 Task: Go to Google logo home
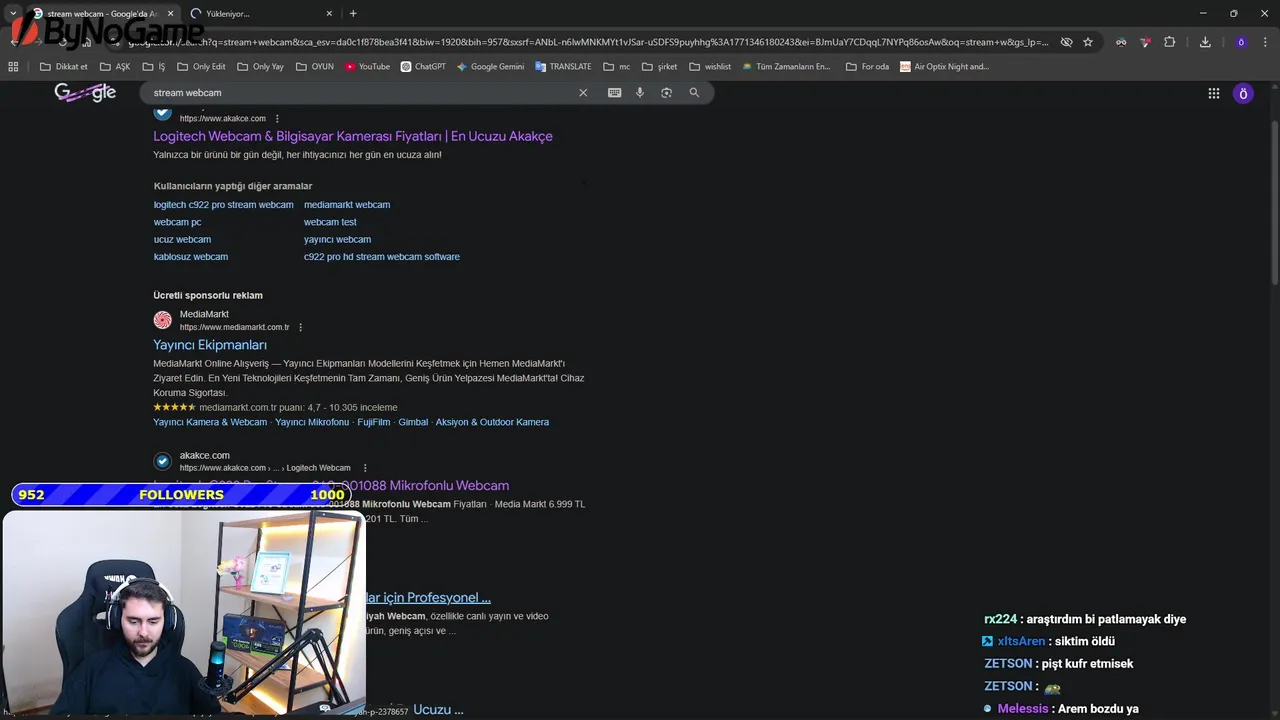click(85, 93)
